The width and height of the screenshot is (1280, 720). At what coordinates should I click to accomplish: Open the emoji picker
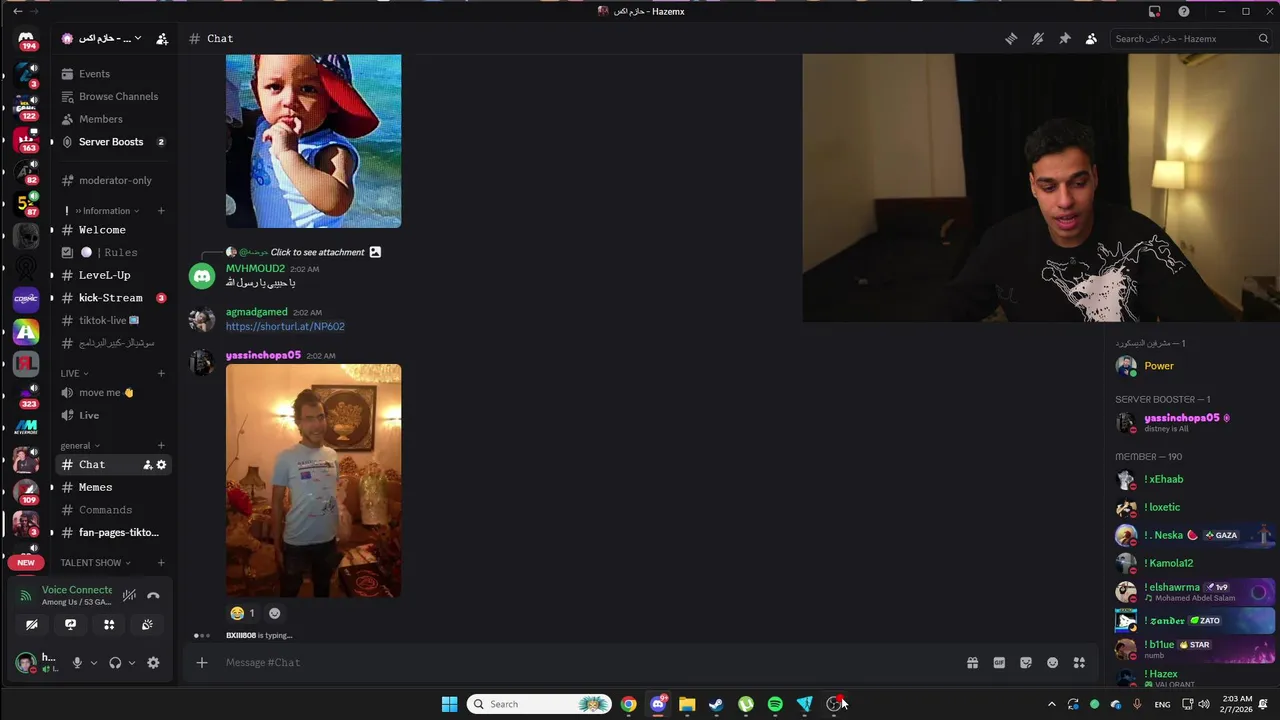[x=1052, y=663]
